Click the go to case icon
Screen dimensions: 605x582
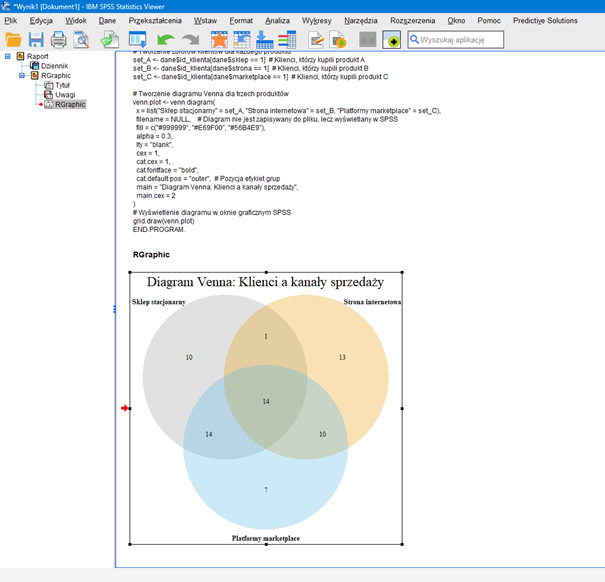point(242,40)
